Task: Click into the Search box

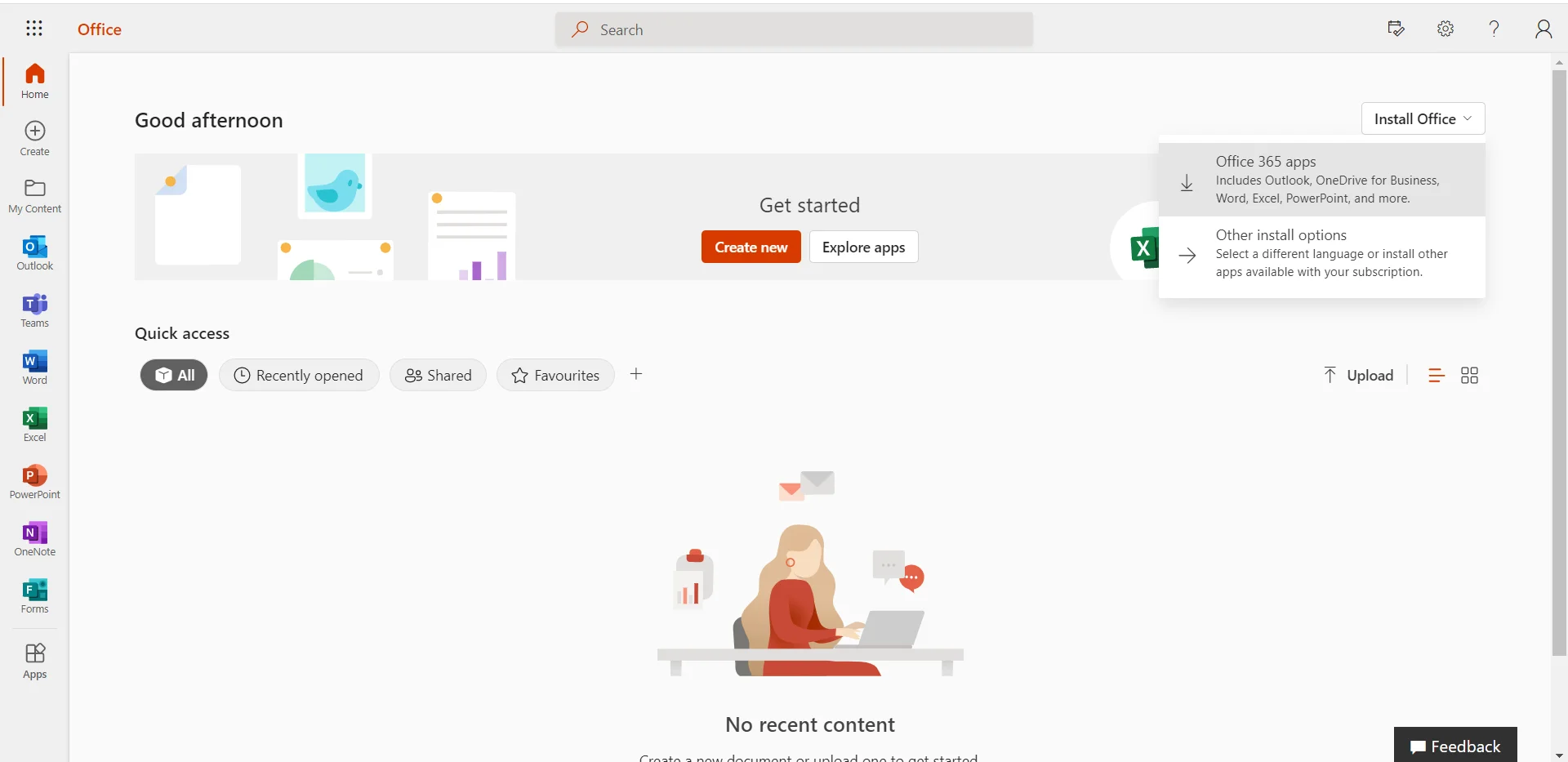Action: (794, 29)
